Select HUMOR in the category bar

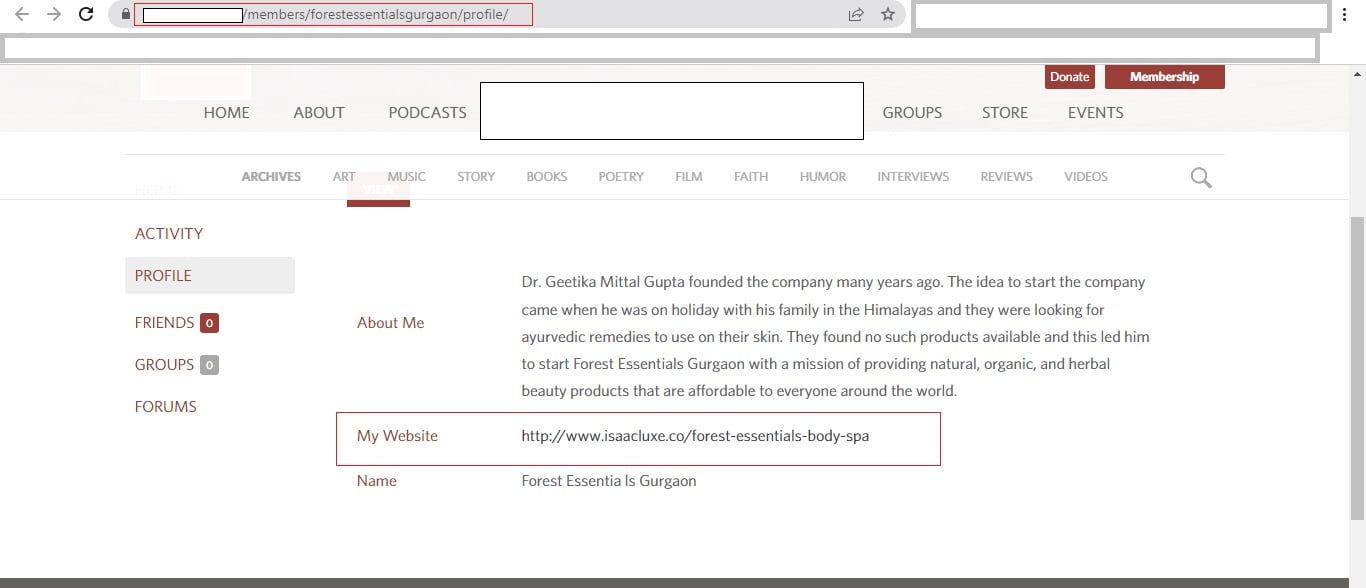(823, 177)
